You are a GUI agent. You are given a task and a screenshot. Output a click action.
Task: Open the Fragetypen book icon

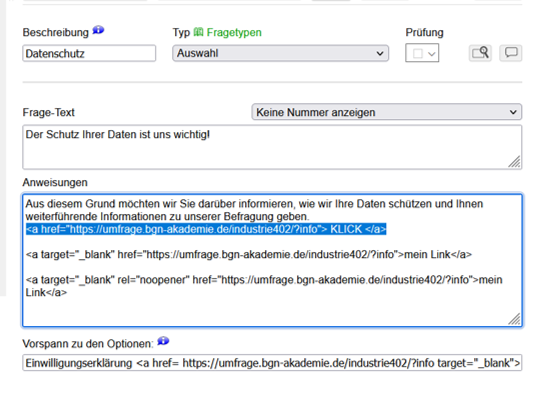click(199, 32)
